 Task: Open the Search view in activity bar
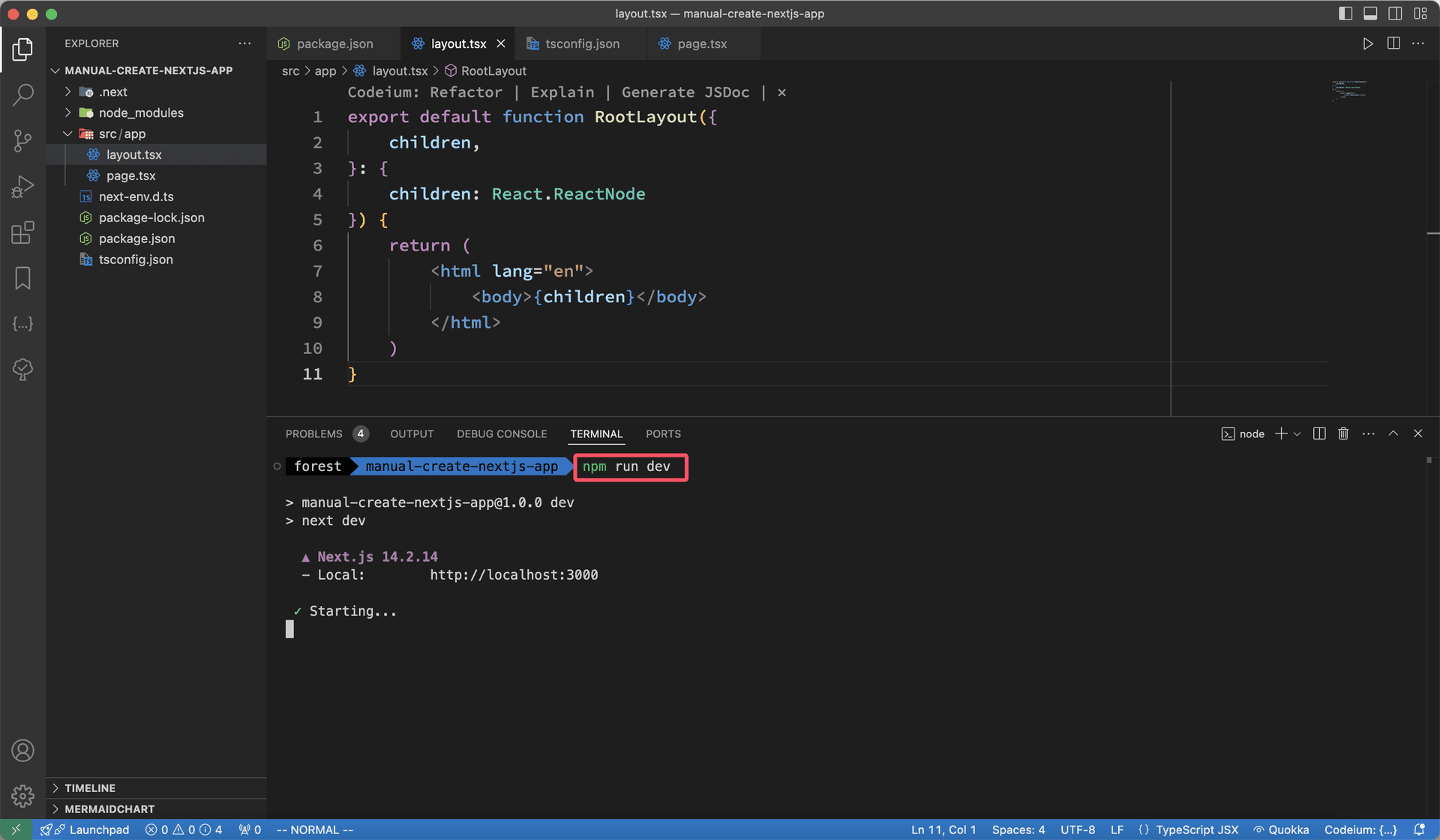coord(22,95)
